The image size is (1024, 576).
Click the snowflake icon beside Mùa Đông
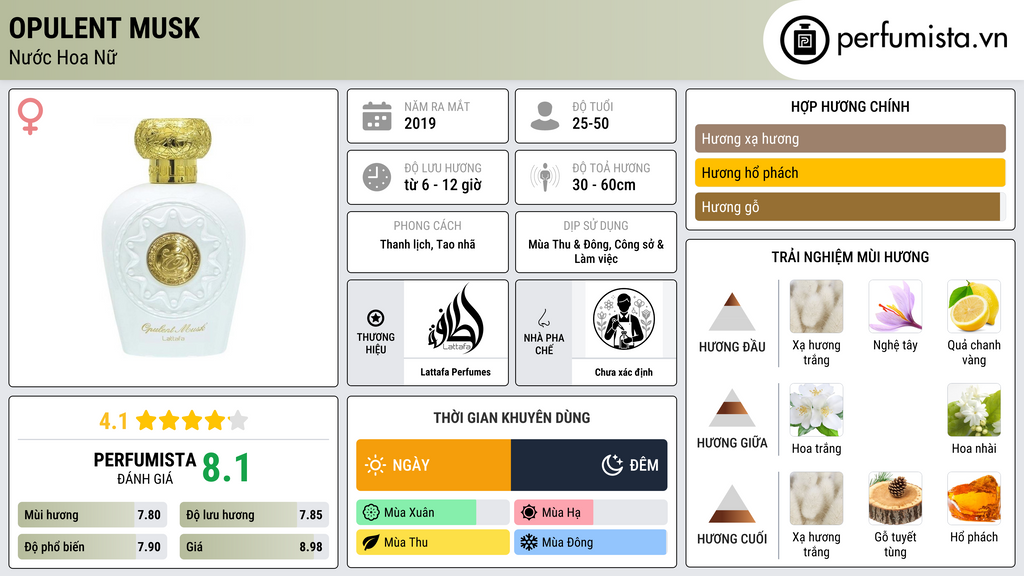pos(529,542)
